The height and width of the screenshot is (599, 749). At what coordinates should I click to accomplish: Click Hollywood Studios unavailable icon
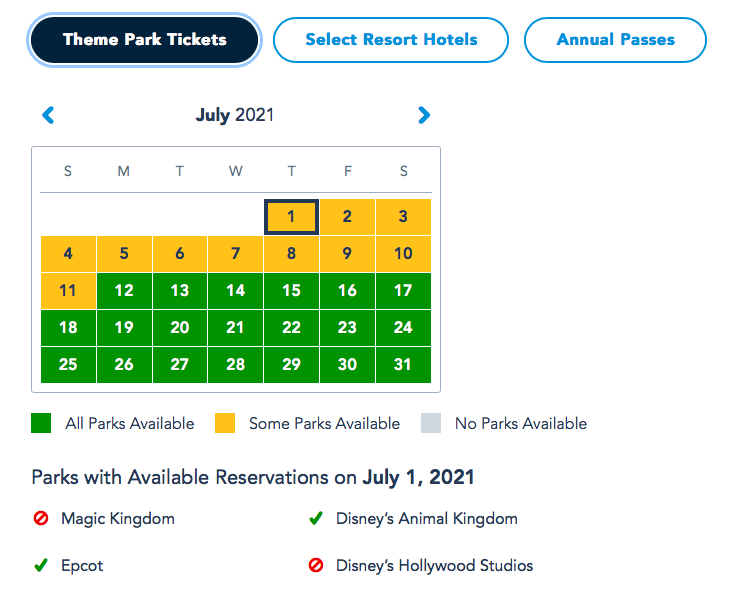pyautogui.click(x=316, y=566)
